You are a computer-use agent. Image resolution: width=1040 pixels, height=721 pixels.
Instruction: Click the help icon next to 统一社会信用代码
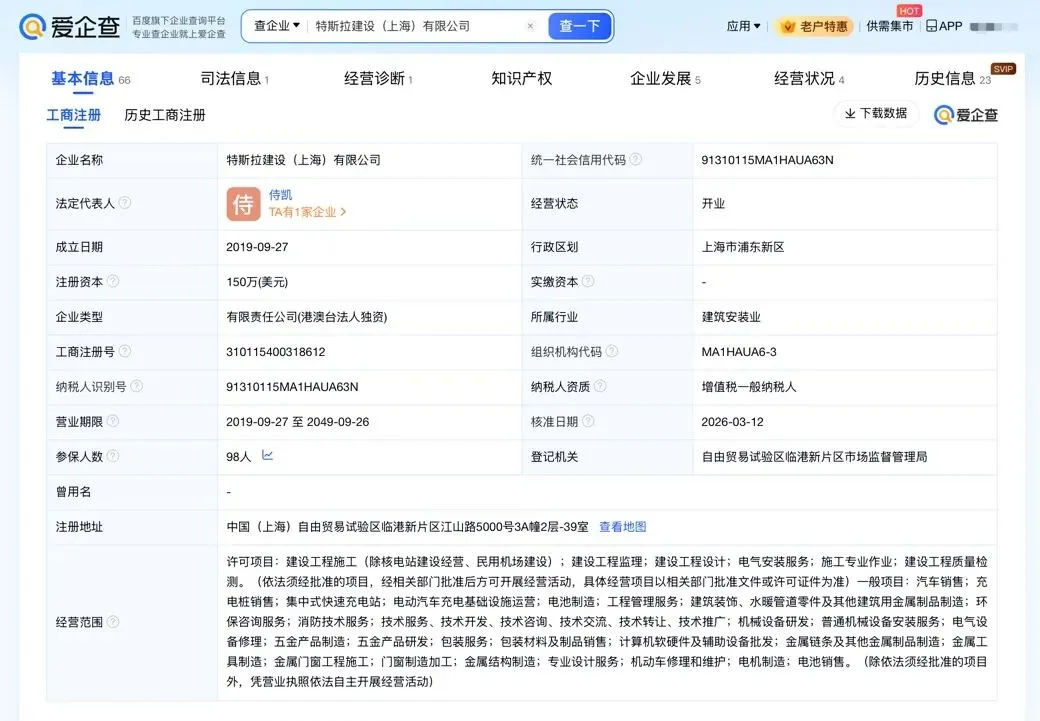pos(635,159)
